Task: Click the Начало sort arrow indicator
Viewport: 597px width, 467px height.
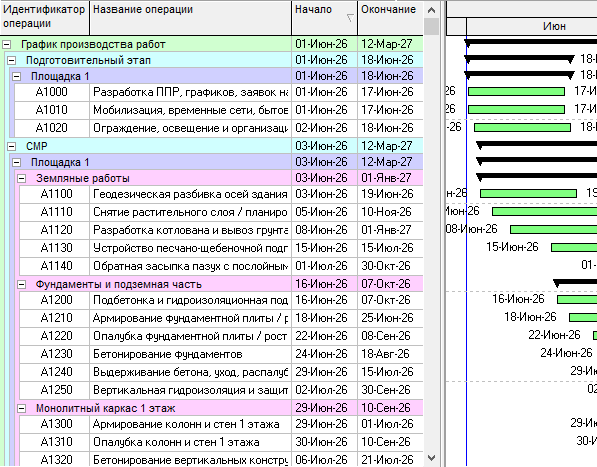Action: tap(350, 18)
